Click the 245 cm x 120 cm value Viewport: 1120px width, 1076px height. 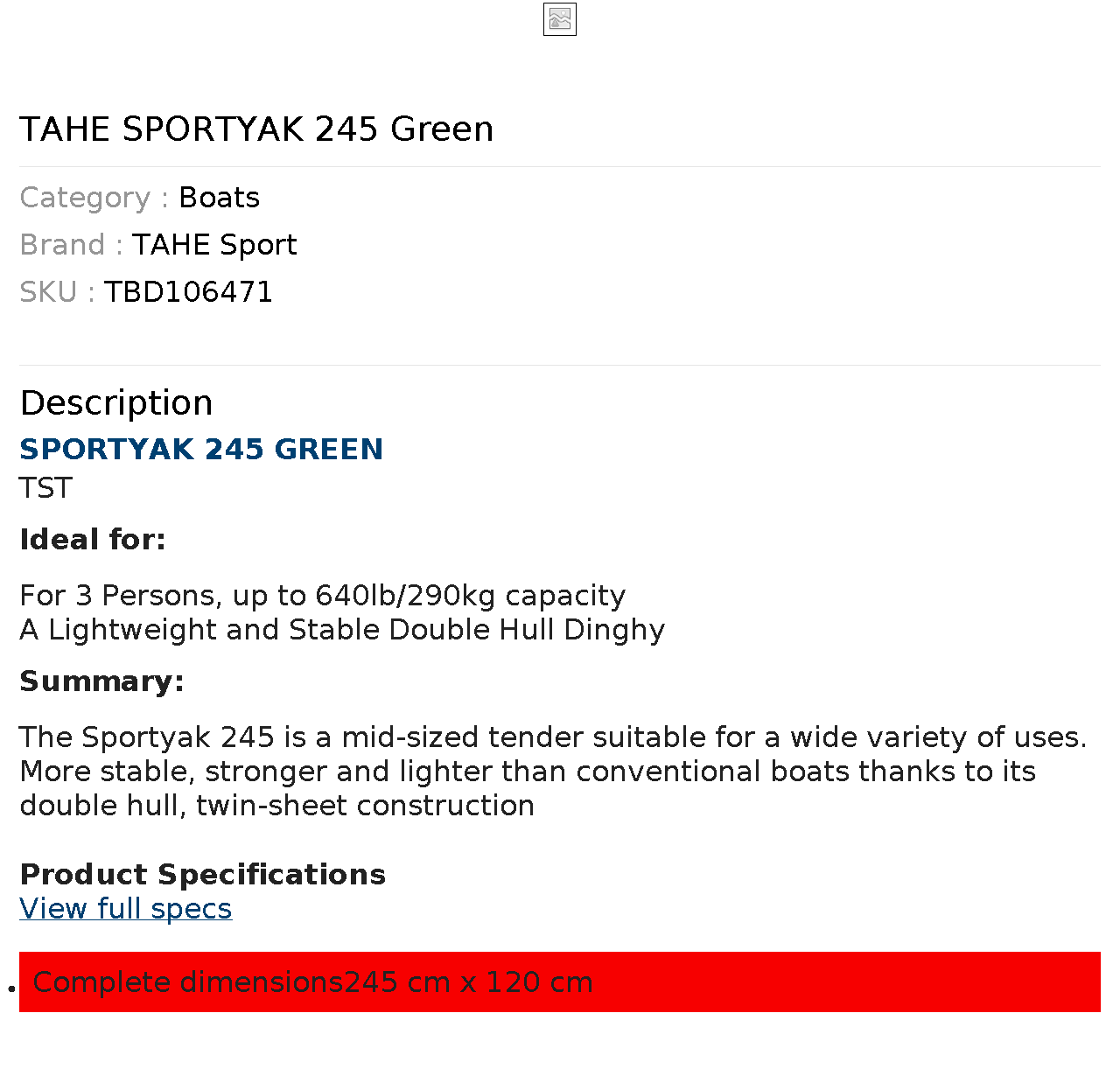(x=468, y=982)
